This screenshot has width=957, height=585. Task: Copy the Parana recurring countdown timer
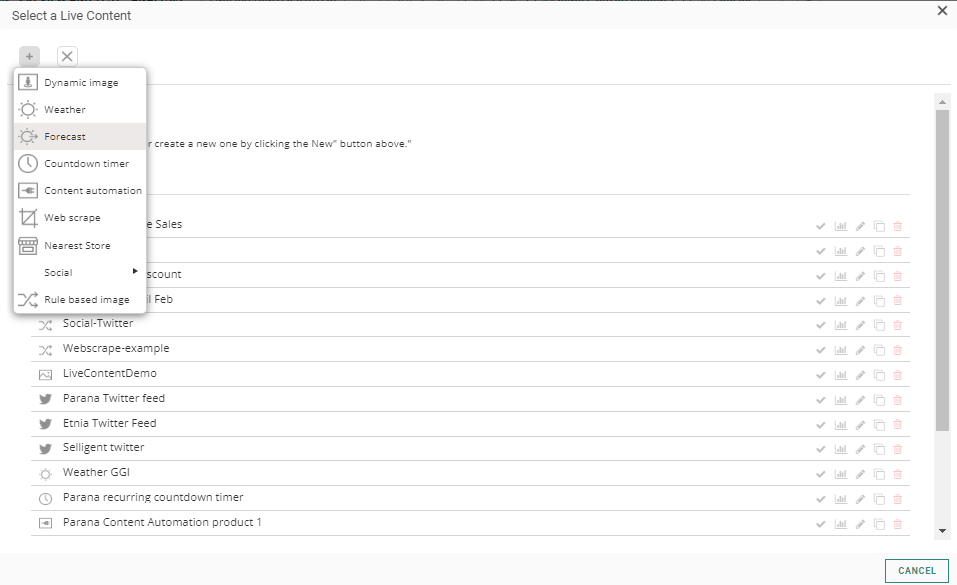tap(878, 498)
